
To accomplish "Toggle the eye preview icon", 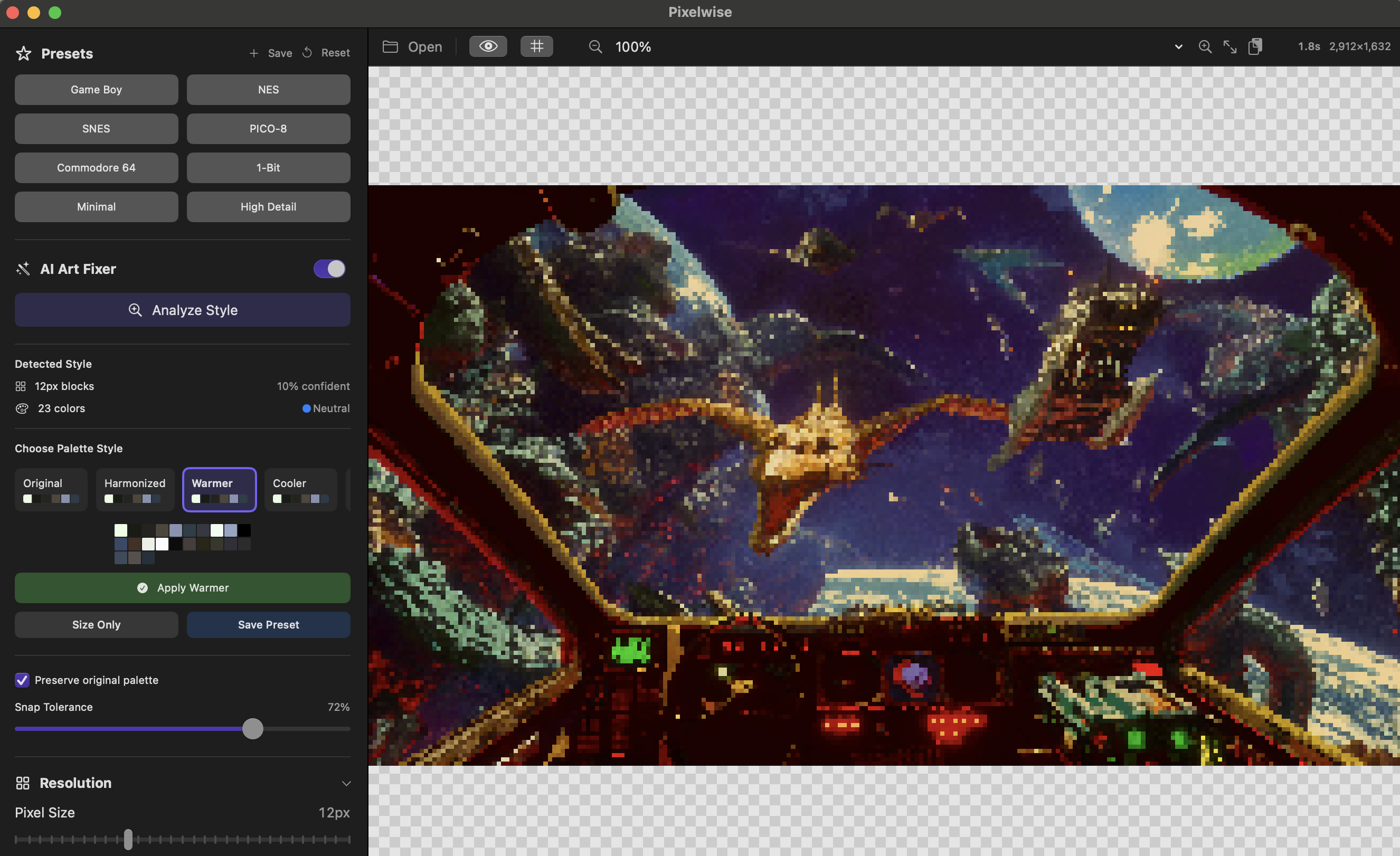I will [488, 46].
